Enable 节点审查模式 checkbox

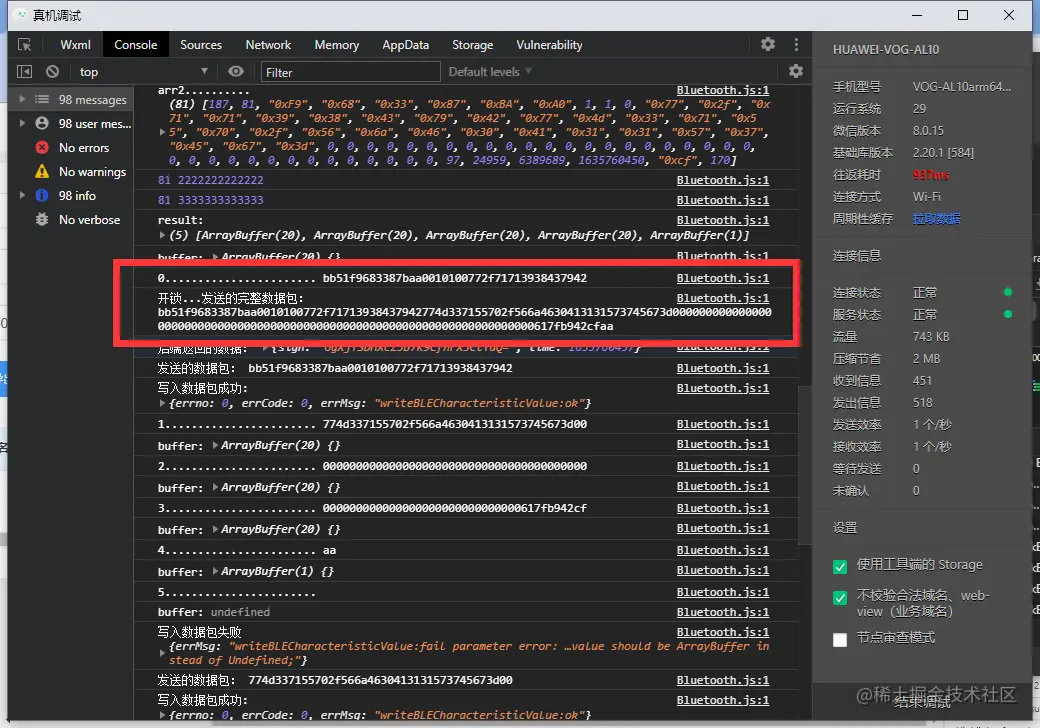point(840,640)
